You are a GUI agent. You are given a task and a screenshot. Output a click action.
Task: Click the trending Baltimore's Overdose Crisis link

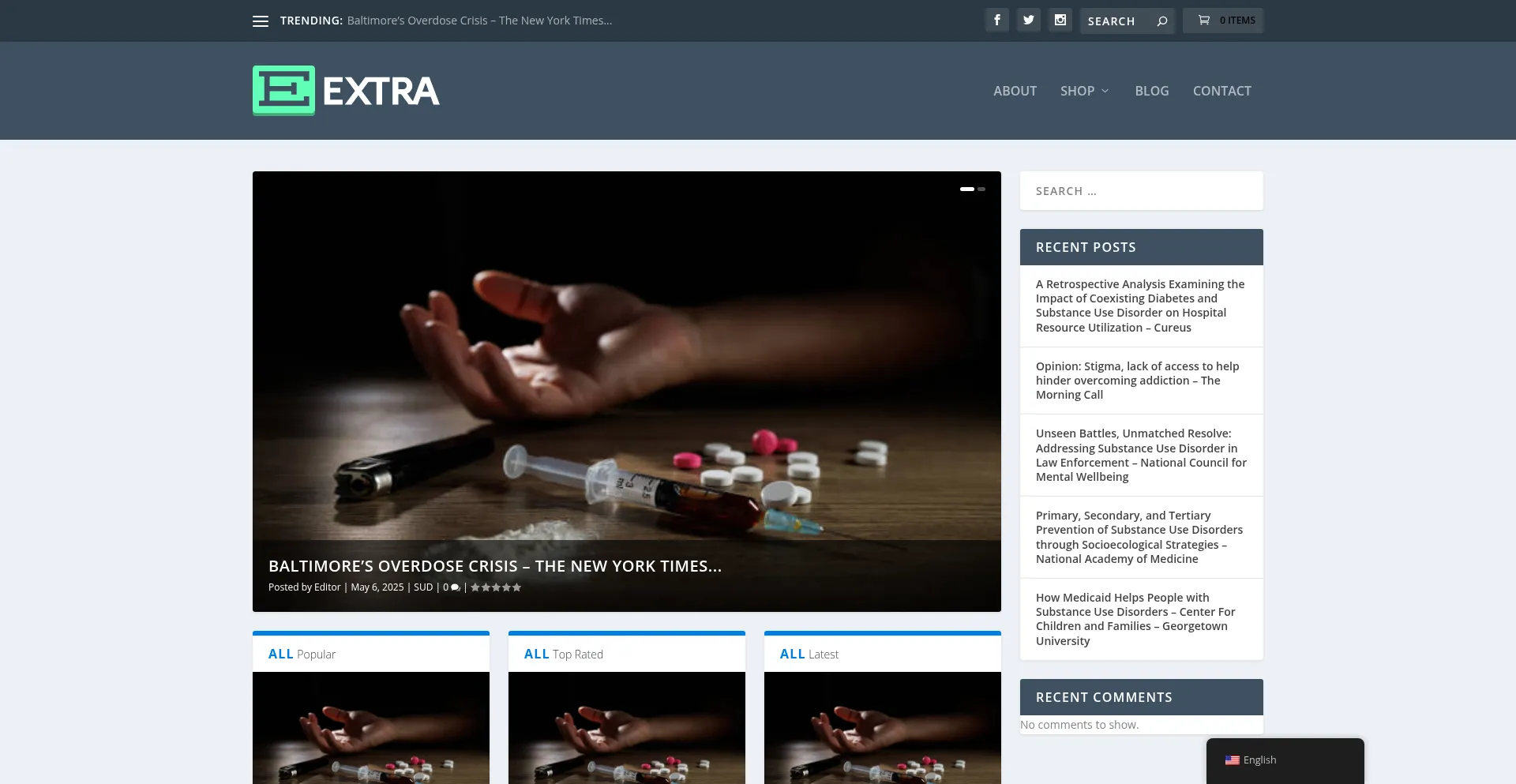click(x=479, y=21)
